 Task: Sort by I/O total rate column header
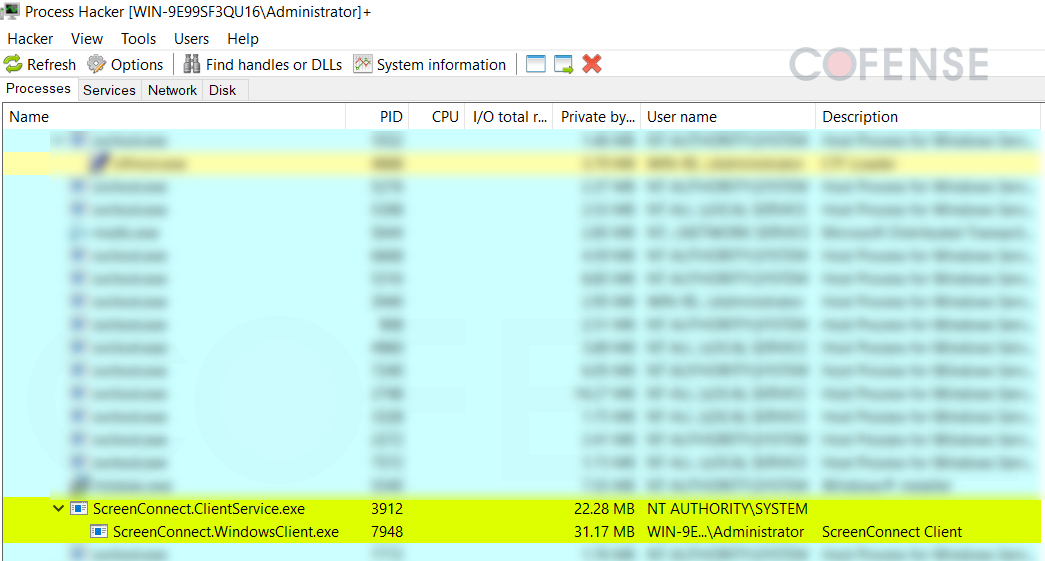tap(509, 117)
